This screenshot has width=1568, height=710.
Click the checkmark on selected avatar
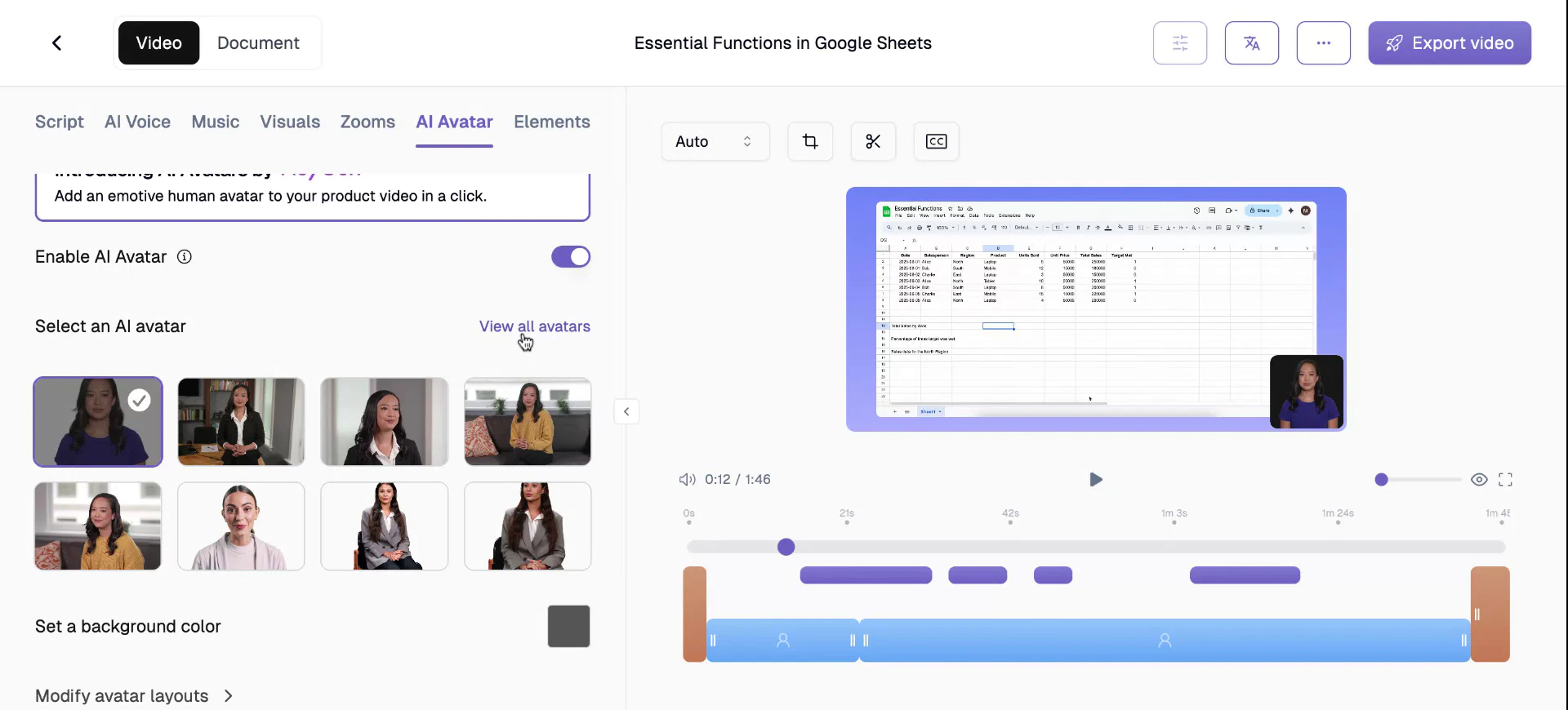tap(140, 400)
